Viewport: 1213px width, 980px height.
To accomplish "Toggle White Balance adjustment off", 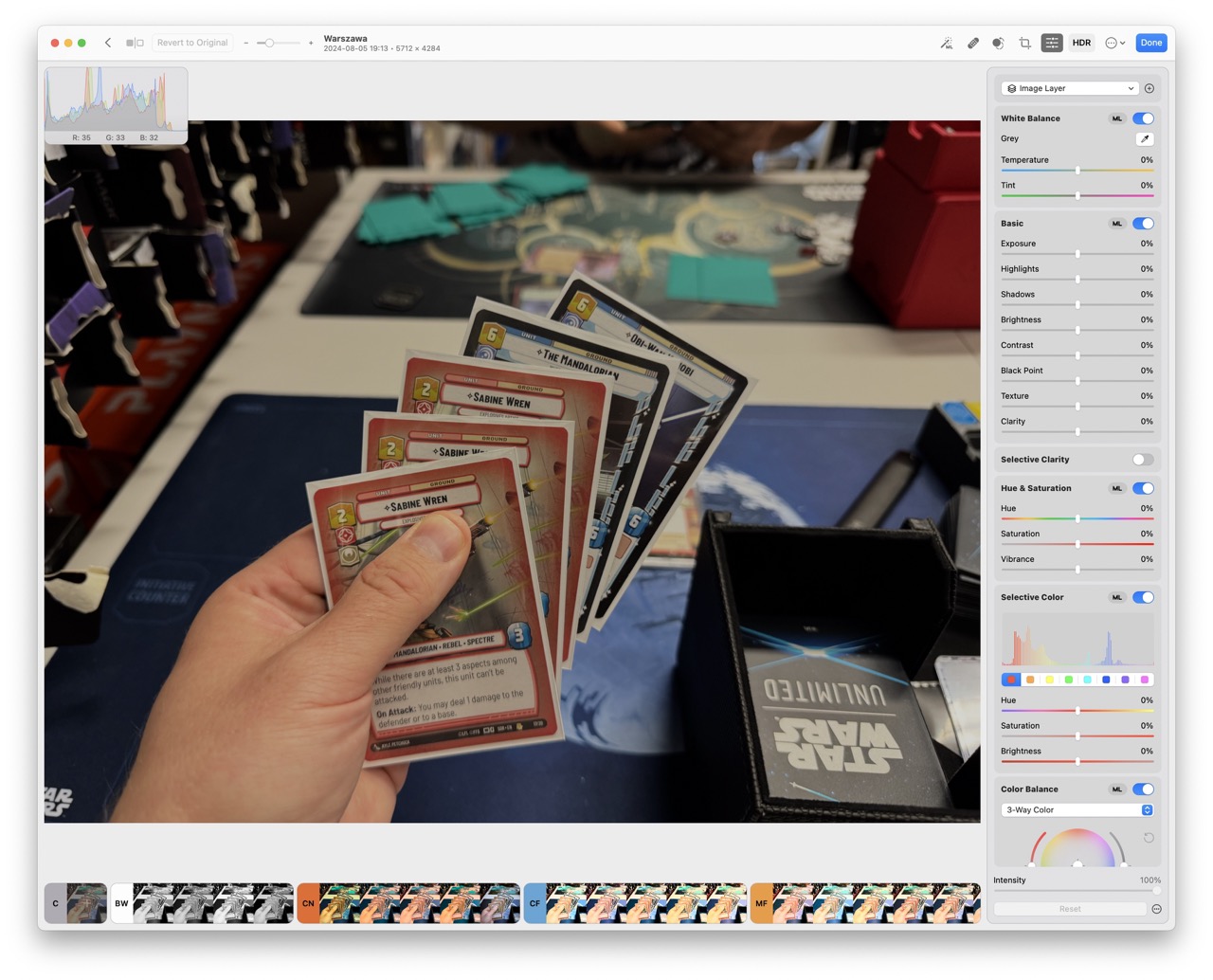I will (x=1143, y=118).
